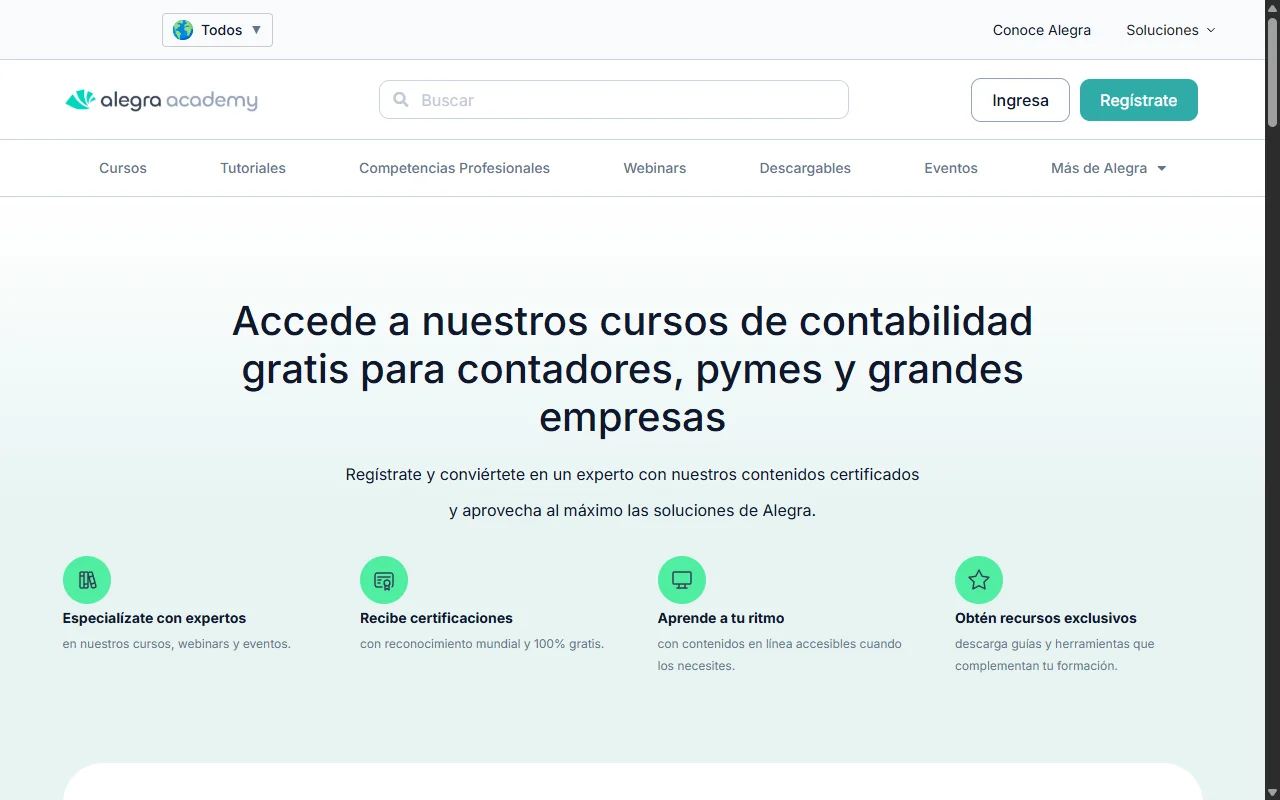Open Competencias Profesionales page
Image resolution: width=1280 pixels, height=800 pixels.
click(455, 168)
